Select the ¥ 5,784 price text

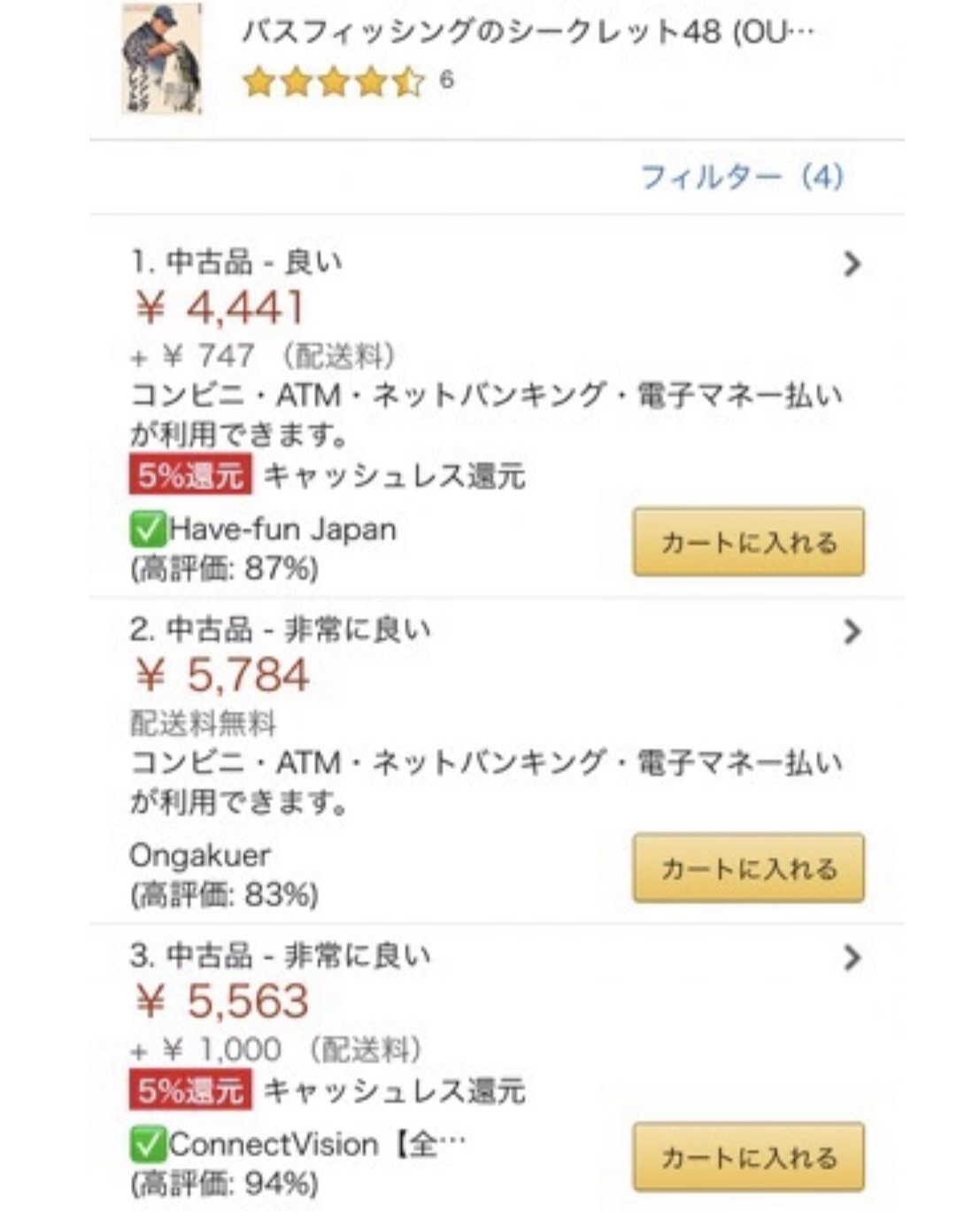coord(221,675)
